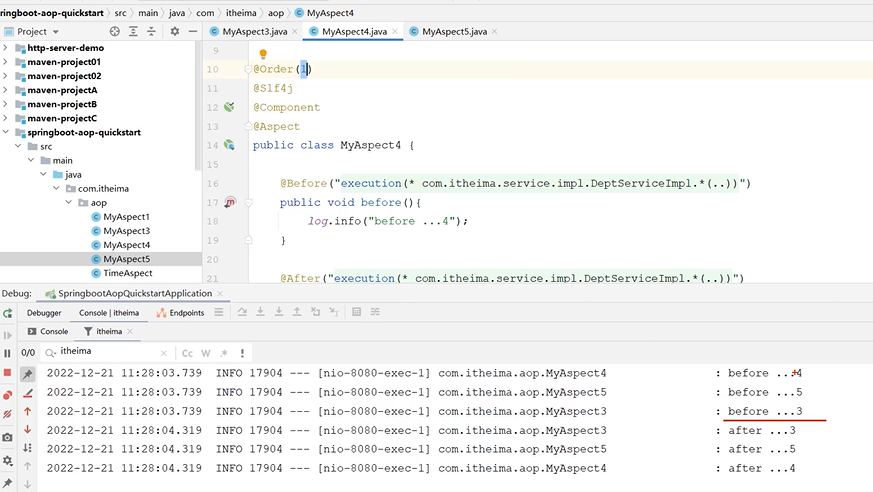Image resolution: width=873 pixels, height=492 pixels.
Task: Switch to Debugger tab
Action: click(x=44, y=313)
